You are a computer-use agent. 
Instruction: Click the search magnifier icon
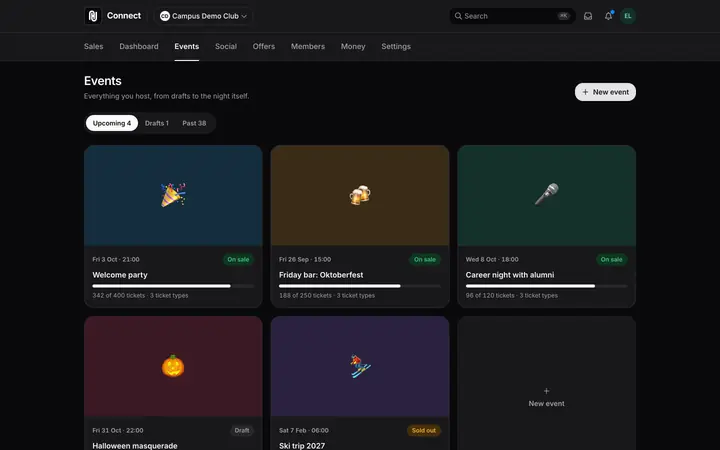point(458,16)
